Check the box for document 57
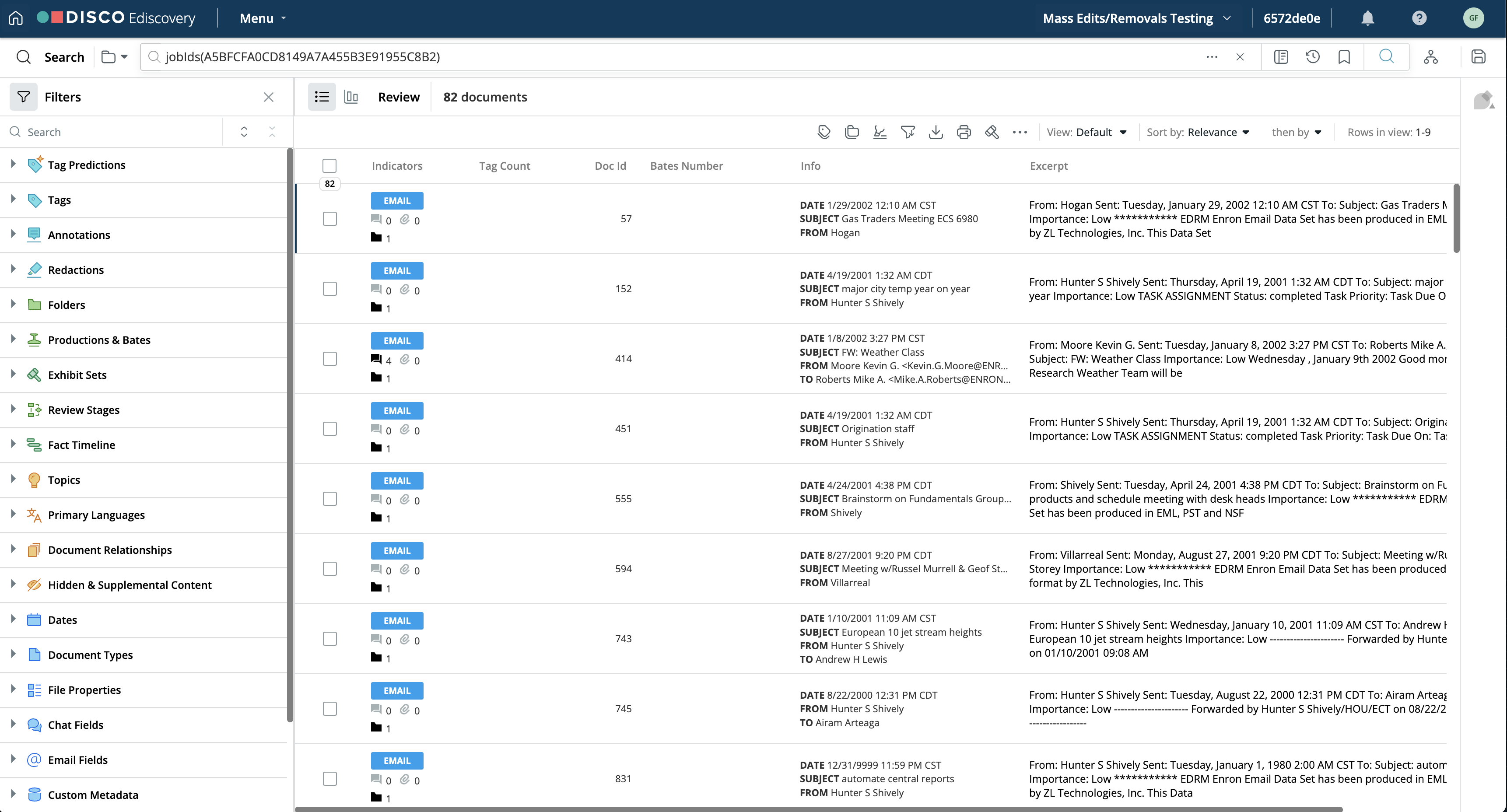This screenshot has height=812, width=1507. click(330, 219)
